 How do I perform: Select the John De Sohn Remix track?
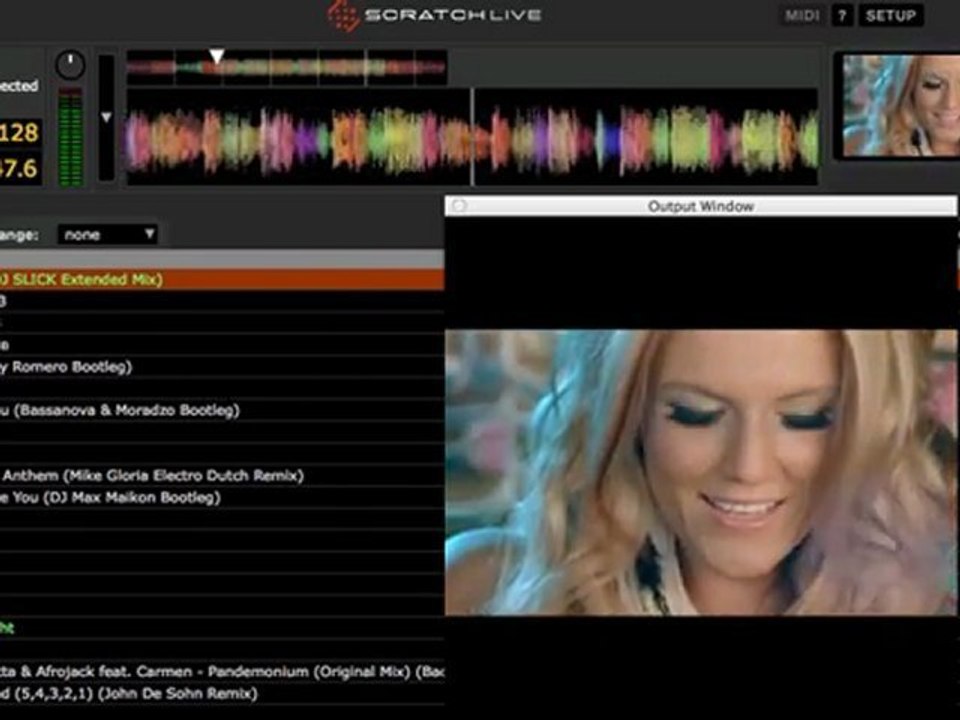point(222,694)
